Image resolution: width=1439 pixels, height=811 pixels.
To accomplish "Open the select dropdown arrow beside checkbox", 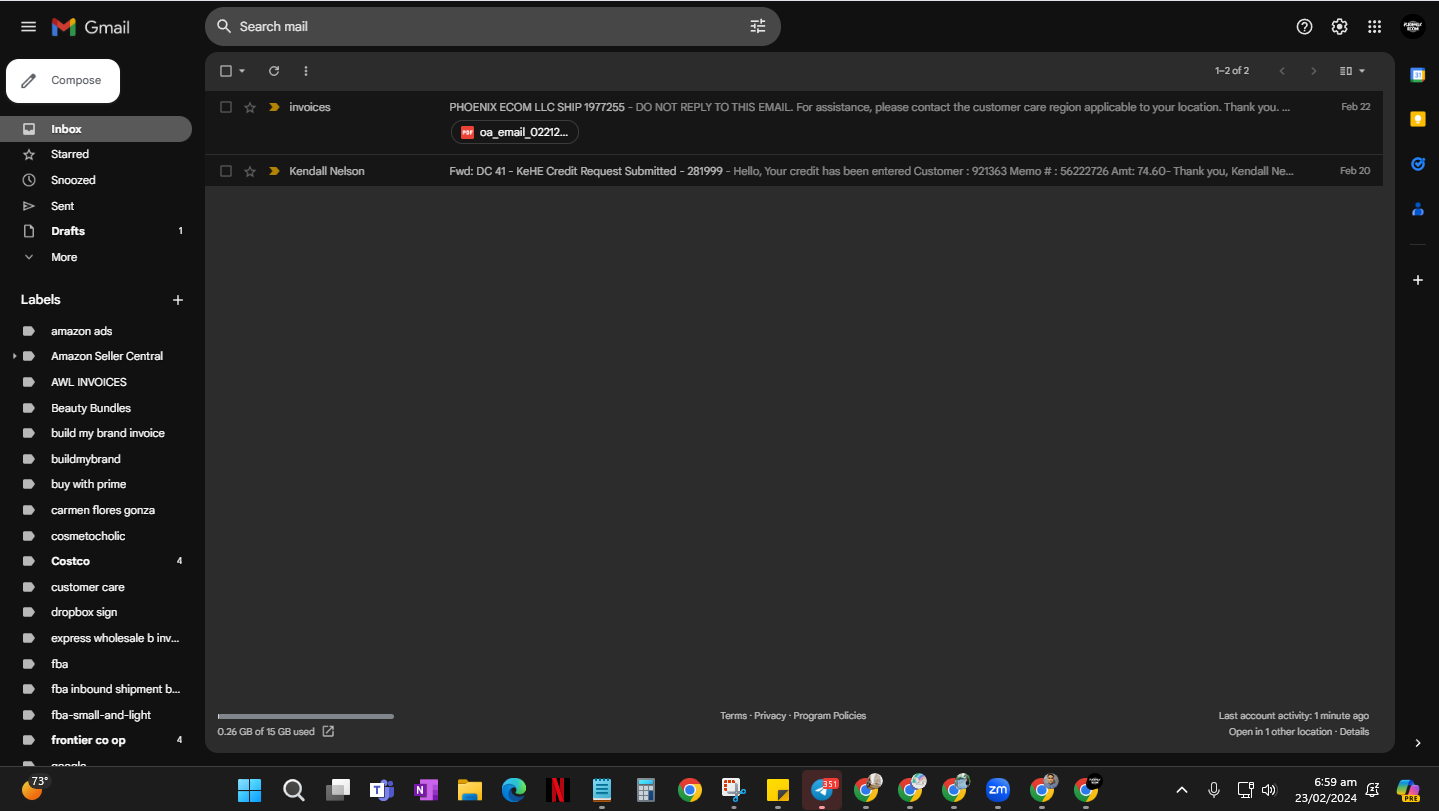I will (x=242, y=71).
